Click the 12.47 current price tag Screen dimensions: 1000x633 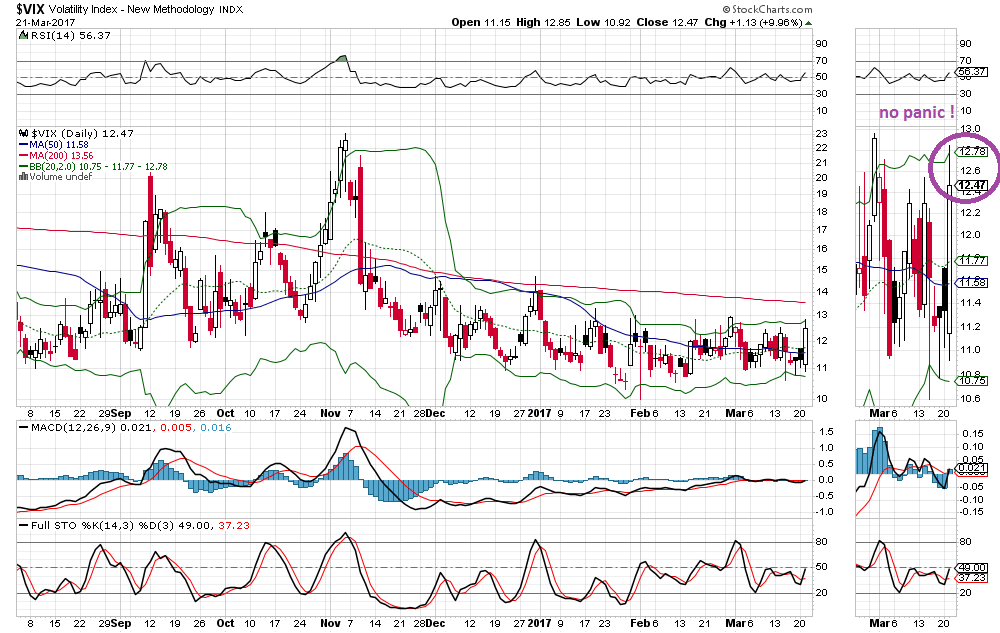972,185
